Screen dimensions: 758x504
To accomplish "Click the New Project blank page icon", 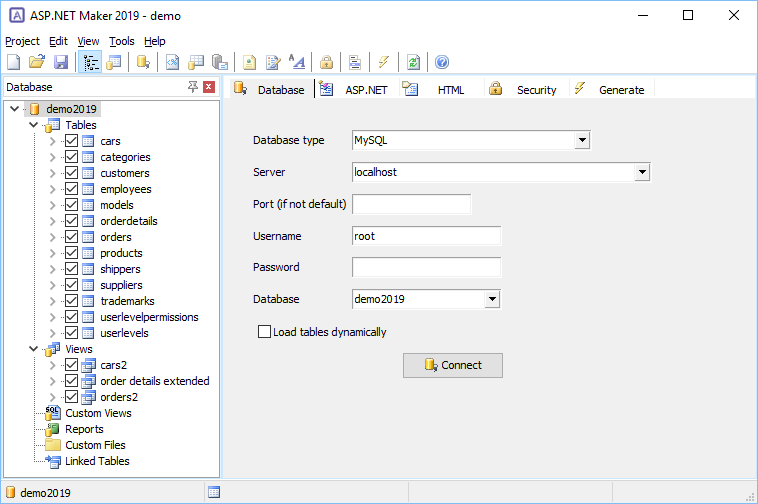I will (14, 62).
